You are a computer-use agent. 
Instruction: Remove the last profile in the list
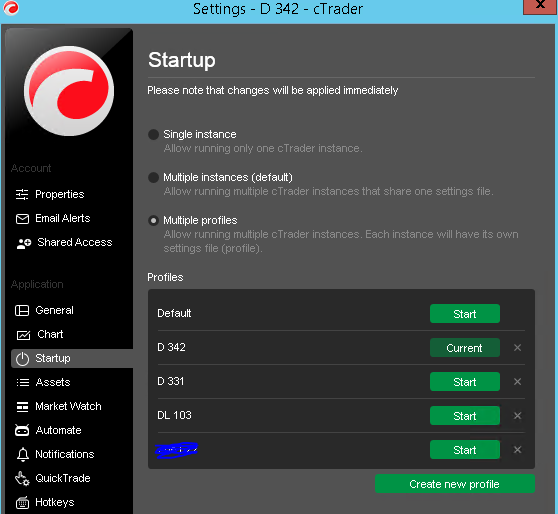tap(517, 450)
